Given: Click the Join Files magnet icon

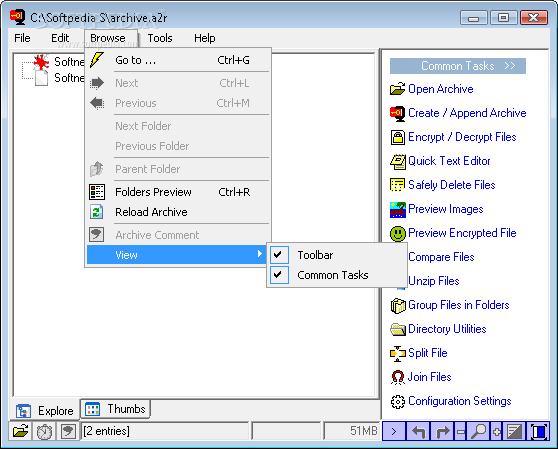Looking at the screenshot, I should (398, 377).
